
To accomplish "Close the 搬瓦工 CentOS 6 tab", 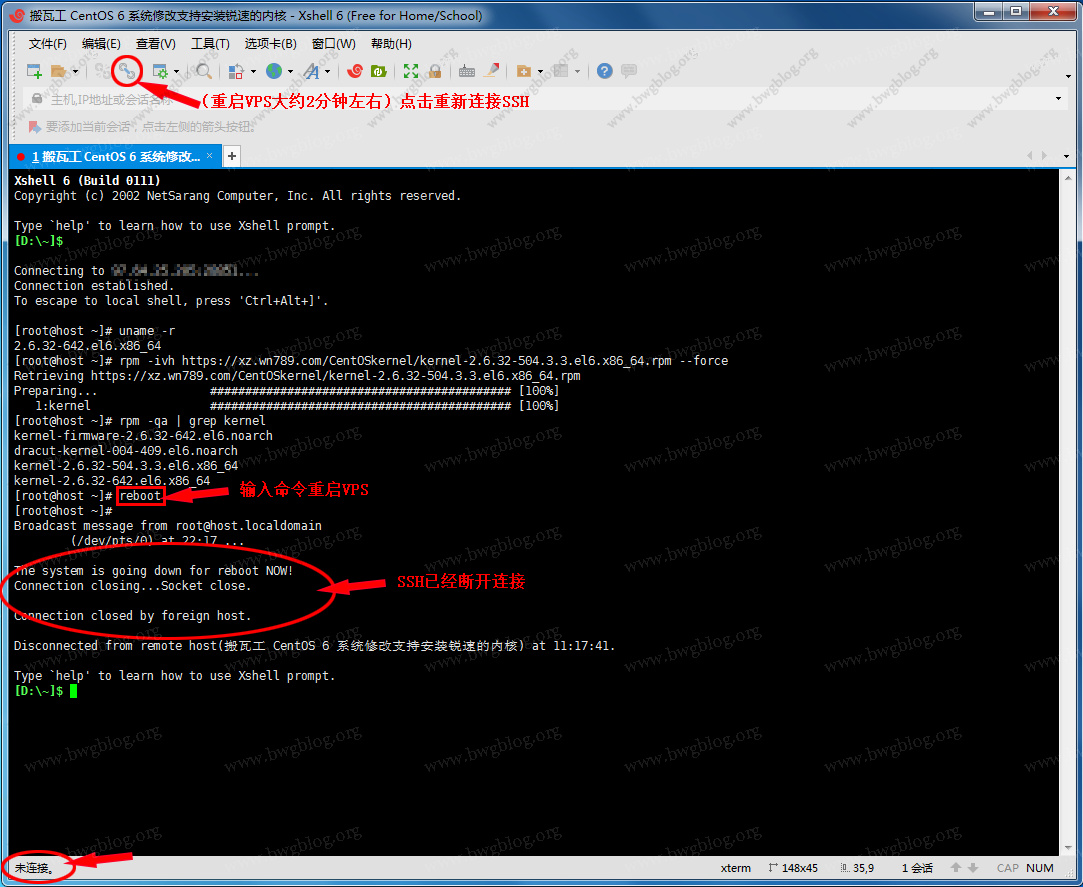I will pos(210,156).
